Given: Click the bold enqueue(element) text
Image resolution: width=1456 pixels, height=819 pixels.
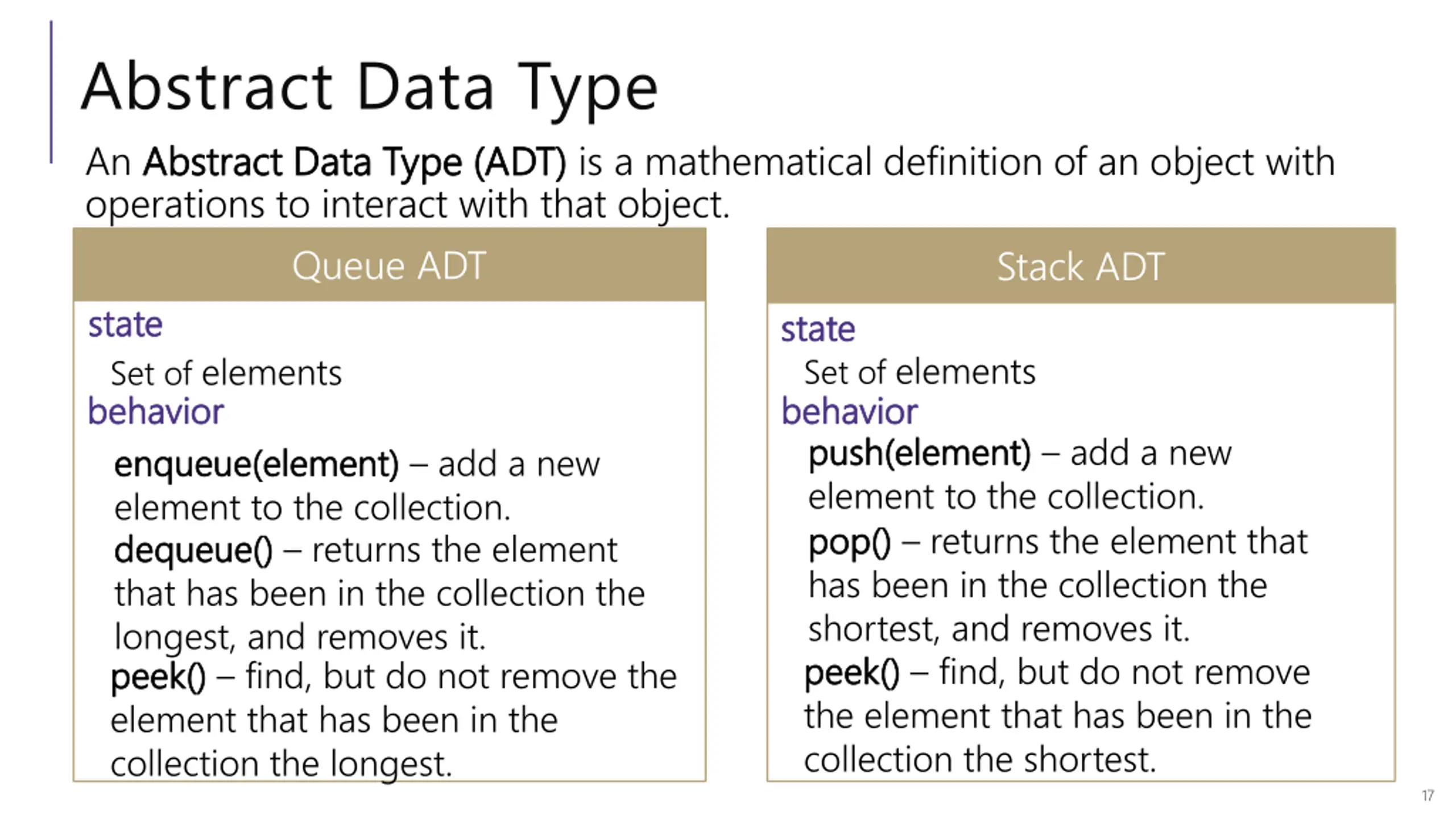Looking at the screenshot, I should click(x=257, y=465).
